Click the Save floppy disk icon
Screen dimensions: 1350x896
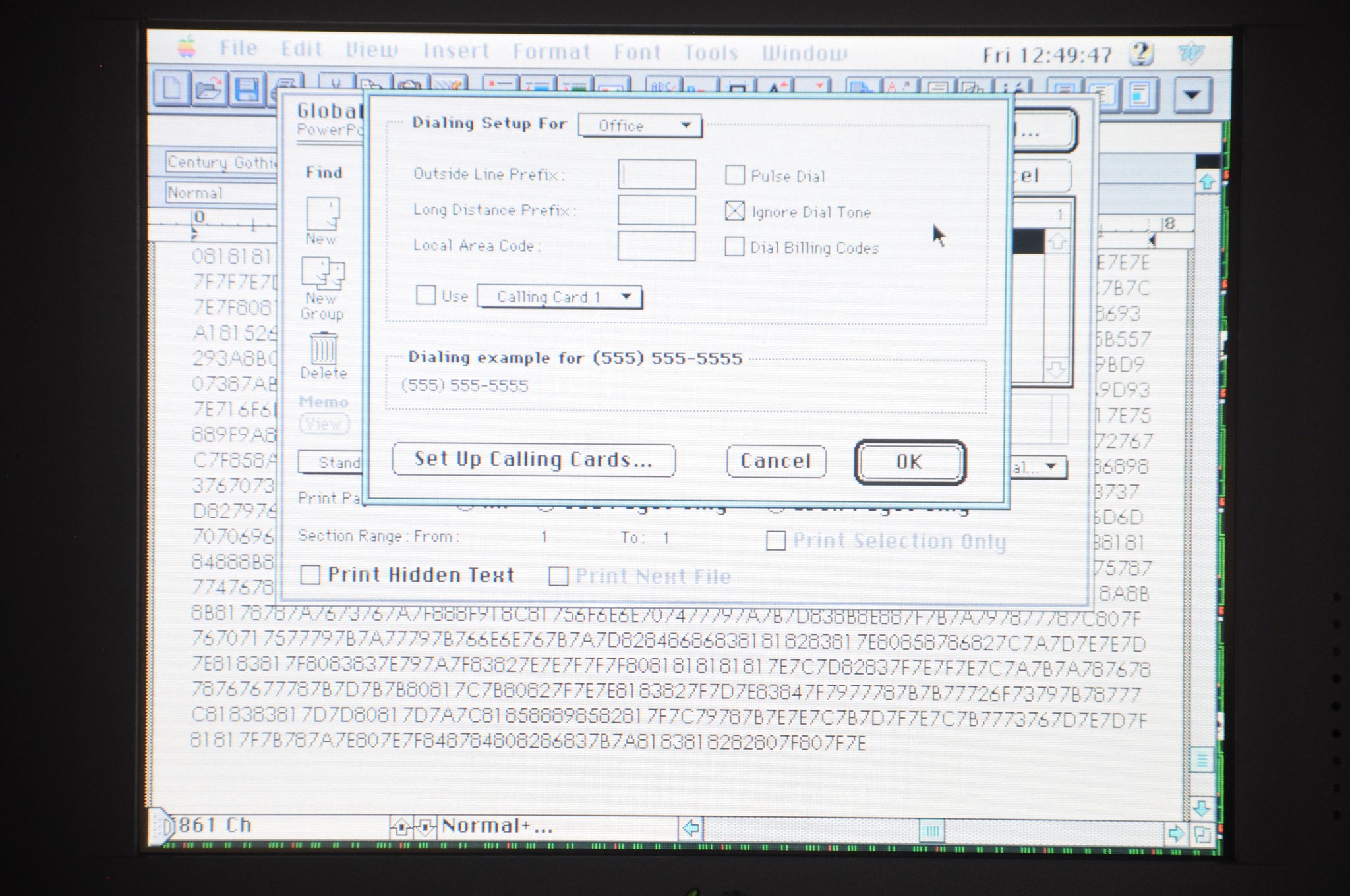point(247,90)
